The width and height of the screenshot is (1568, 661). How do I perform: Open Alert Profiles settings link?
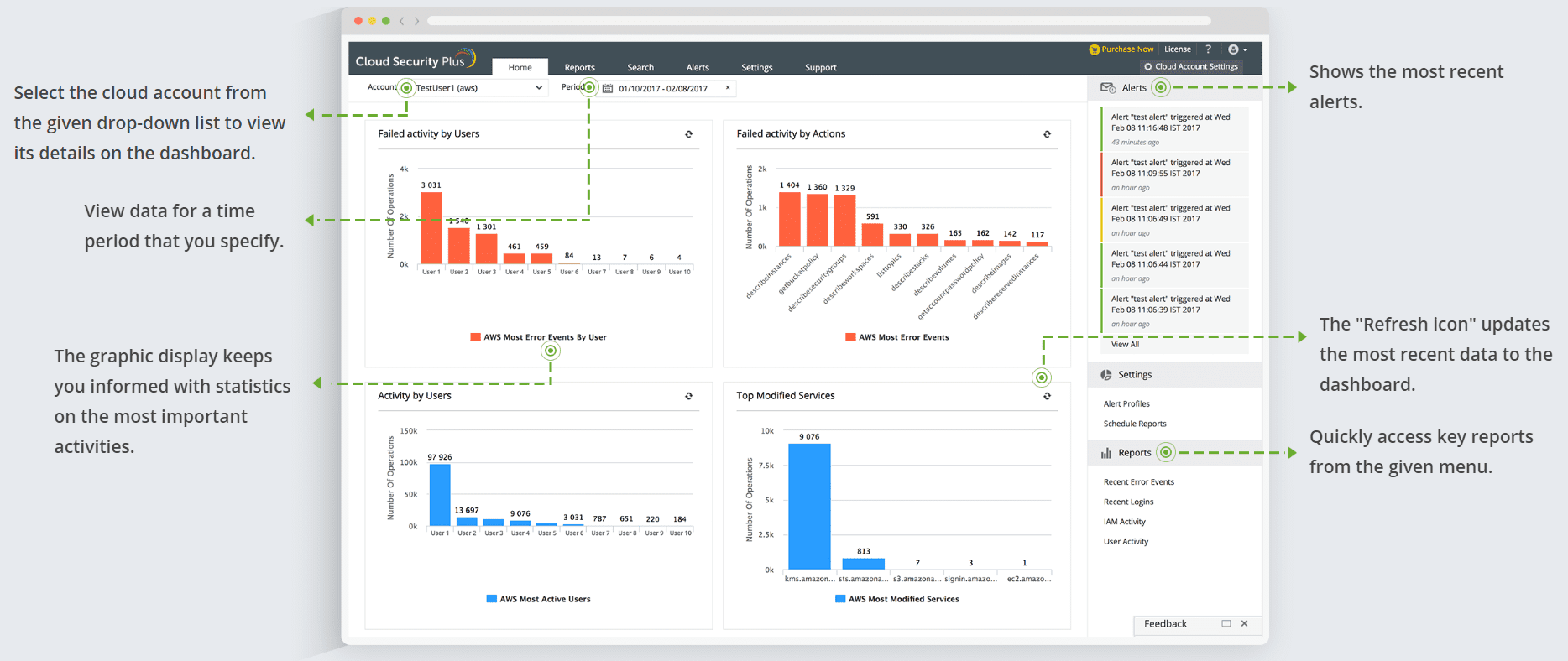click(x=1126, y=404)
